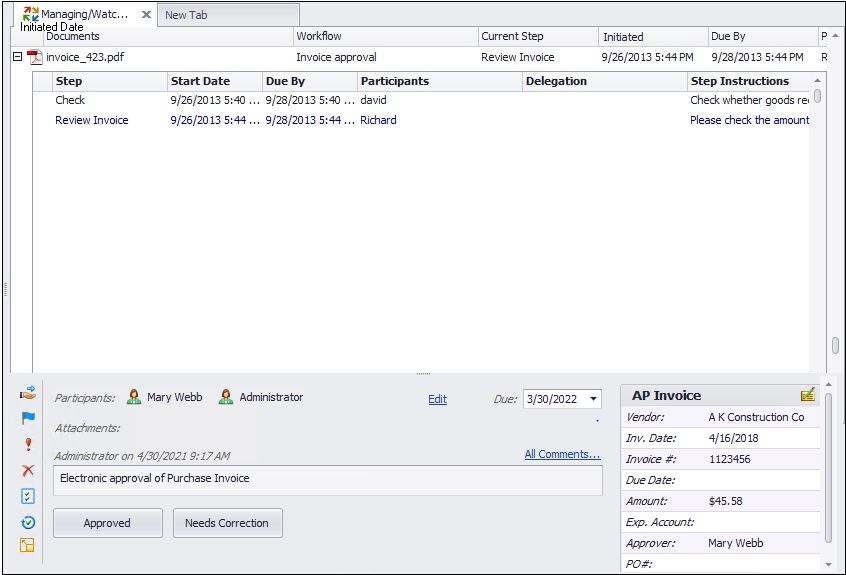The height and width of the screenshot is (575, 846).
Task: Click the Delegation column header
Action: click(x=605, y=81)
